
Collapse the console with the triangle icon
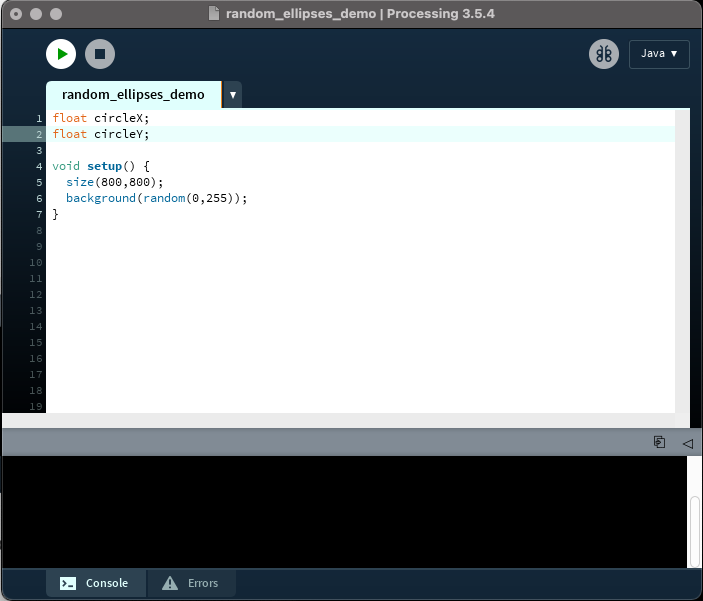[x=688, y=444]
